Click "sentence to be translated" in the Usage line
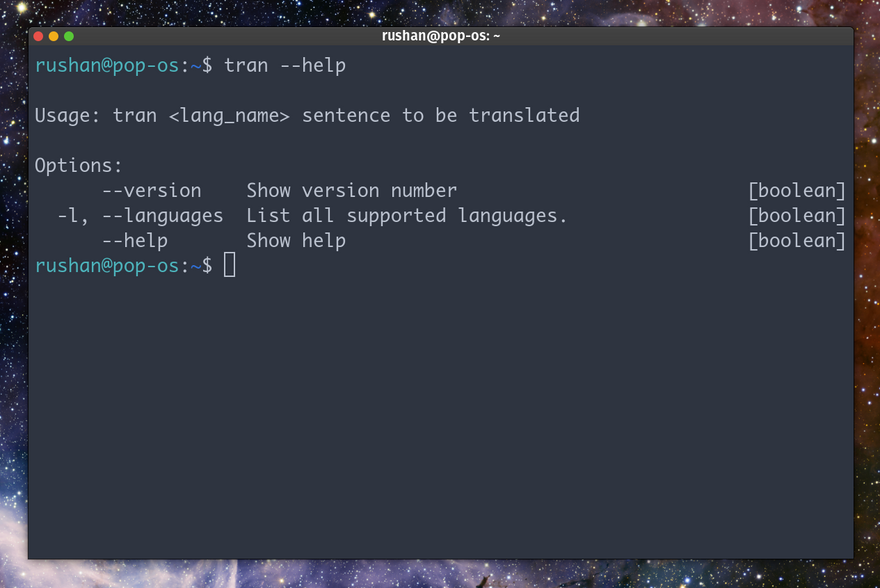 tap(440, 116)
